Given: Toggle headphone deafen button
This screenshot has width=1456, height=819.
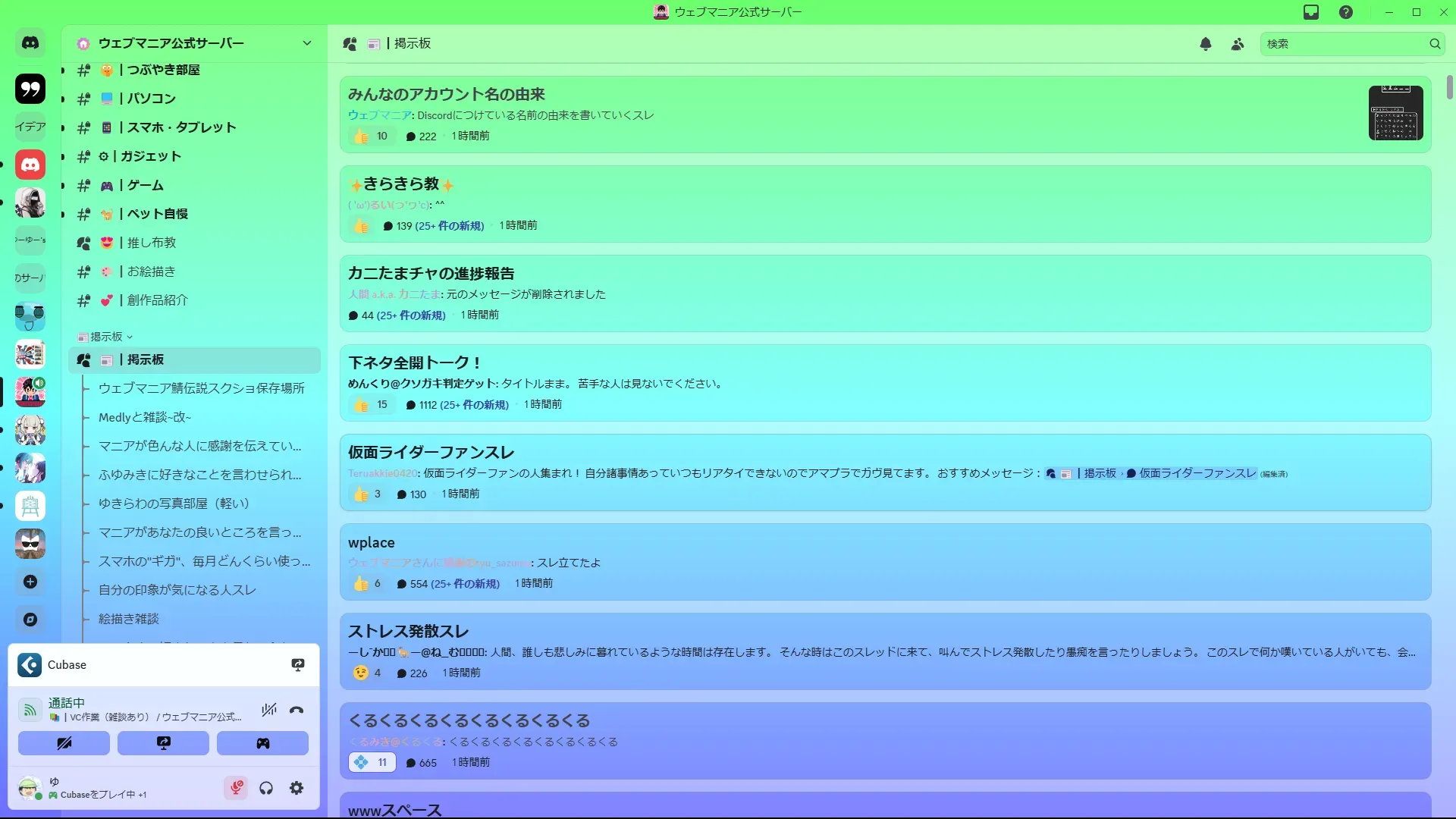Looking at the screenshot, I should pyautogui.click(x=266, y=788).
